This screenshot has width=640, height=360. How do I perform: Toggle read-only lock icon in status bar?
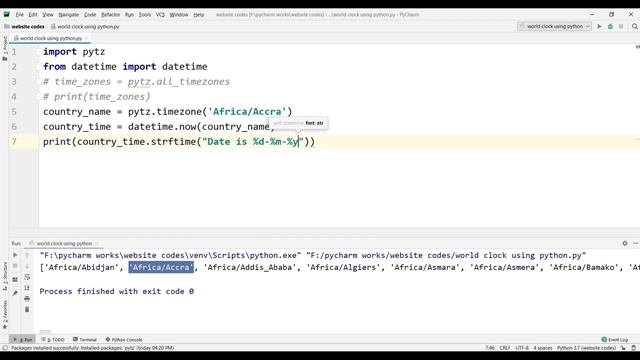[623, 348]
